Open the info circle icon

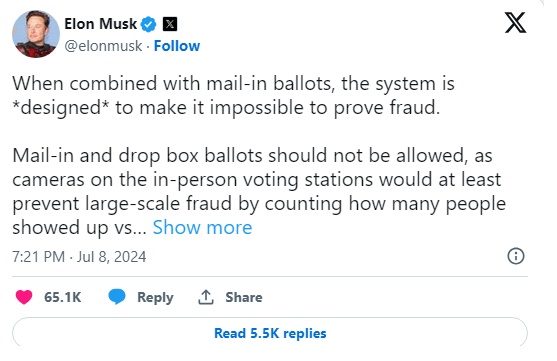point(516,256)
